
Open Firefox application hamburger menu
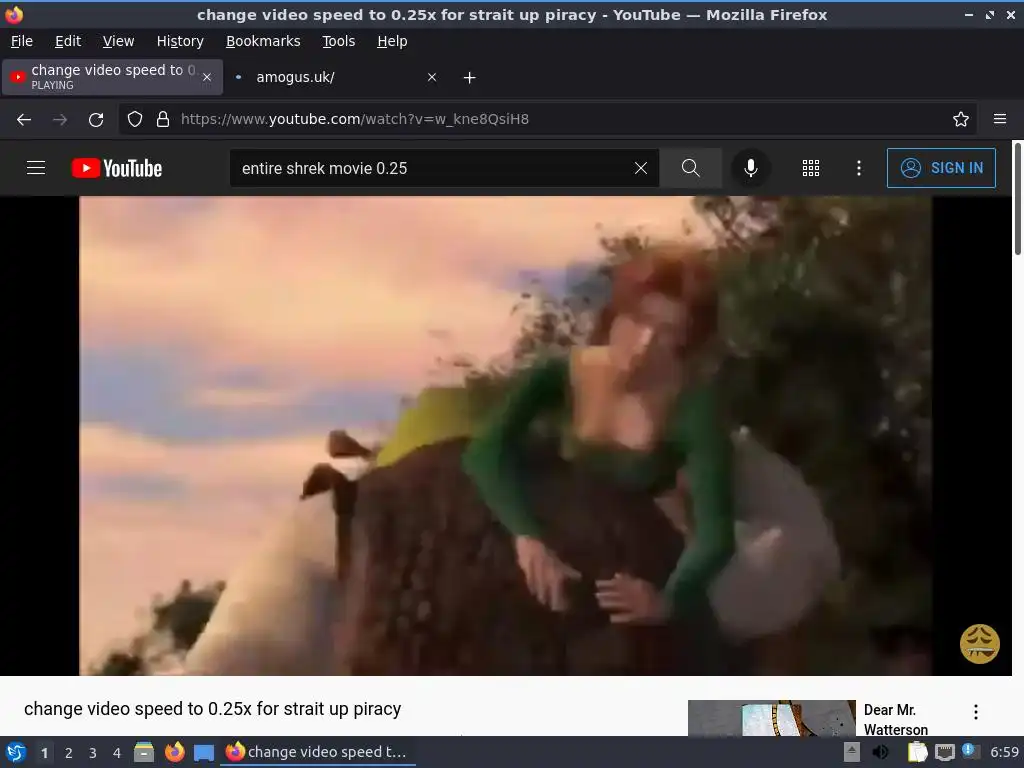coord(1000,119)
